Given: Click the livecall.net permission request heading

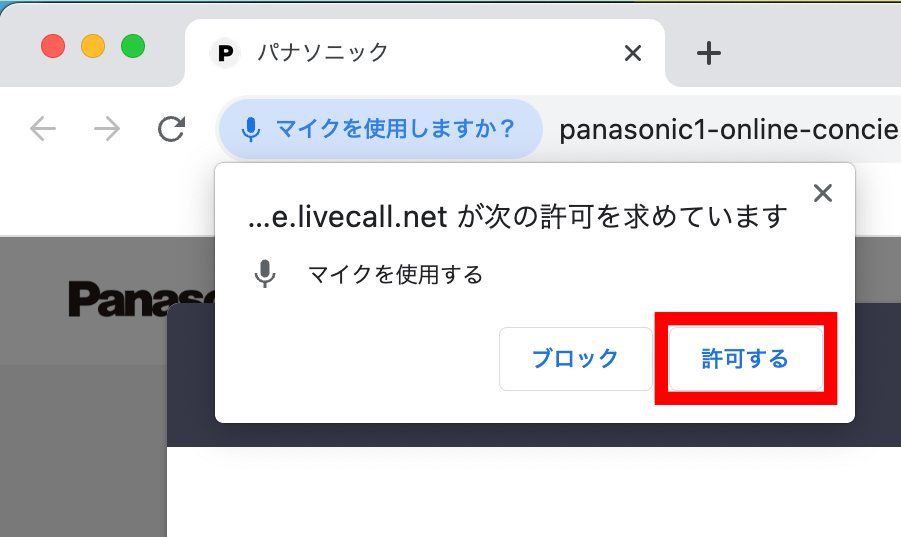Looking at the screenshot, I should click(x=517, y=217).
